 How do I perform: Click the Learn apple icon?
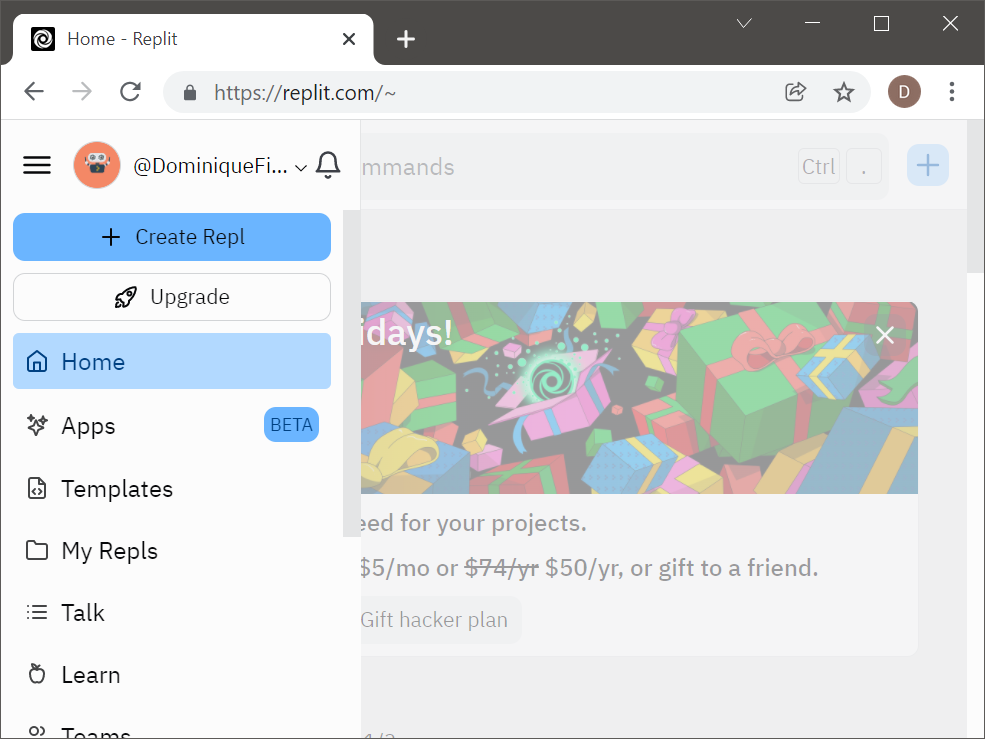(37, 674)
